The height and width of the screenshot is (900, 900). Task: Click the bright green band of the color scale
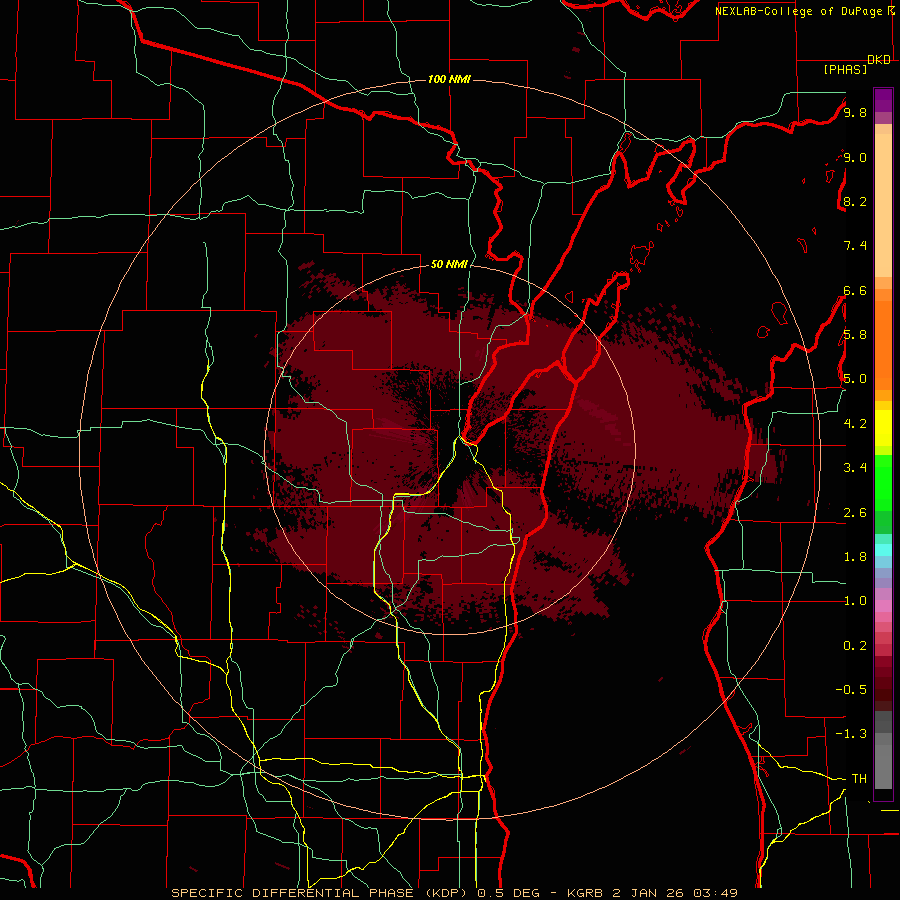[883, 483]
